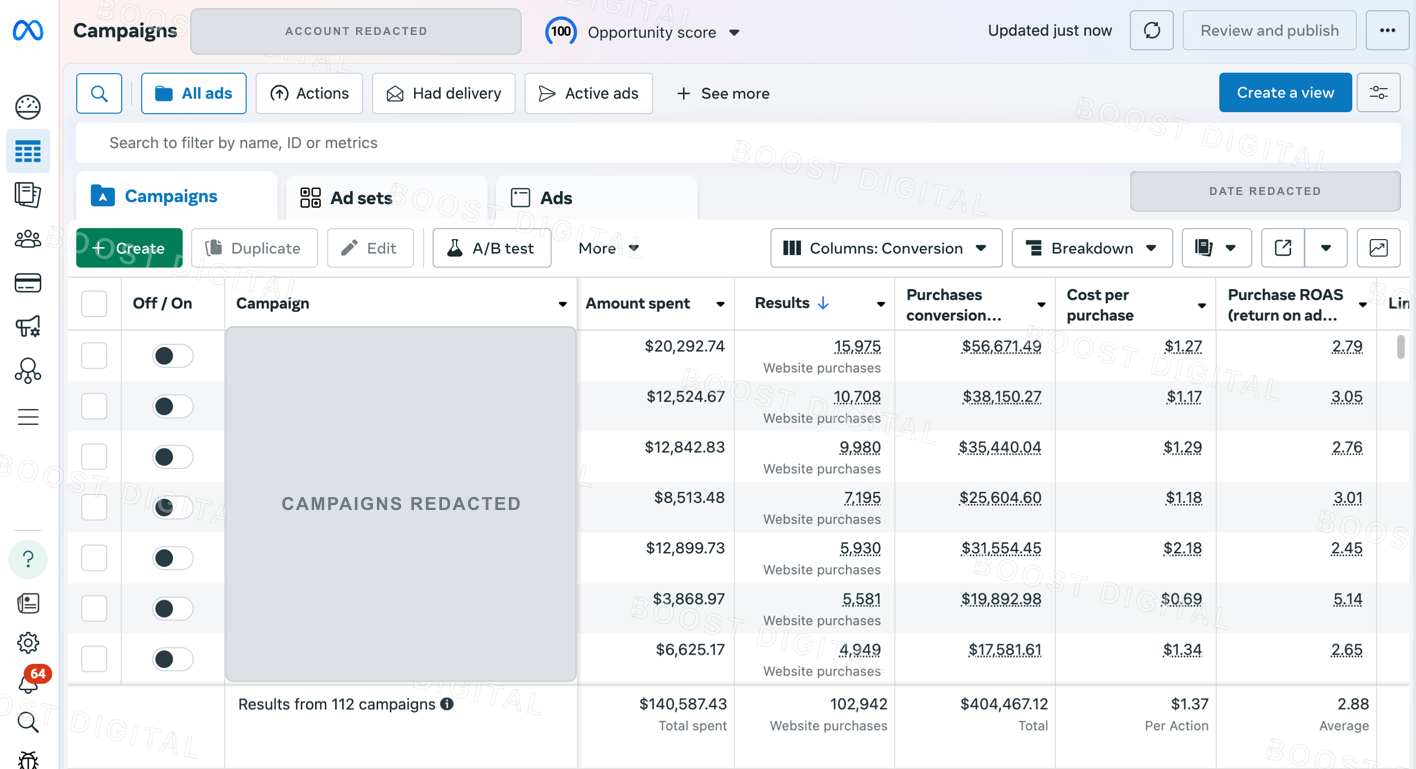Click the refresh icon next to Updated just now
Screen dimensions: 1416x769
click(1152, 31)
